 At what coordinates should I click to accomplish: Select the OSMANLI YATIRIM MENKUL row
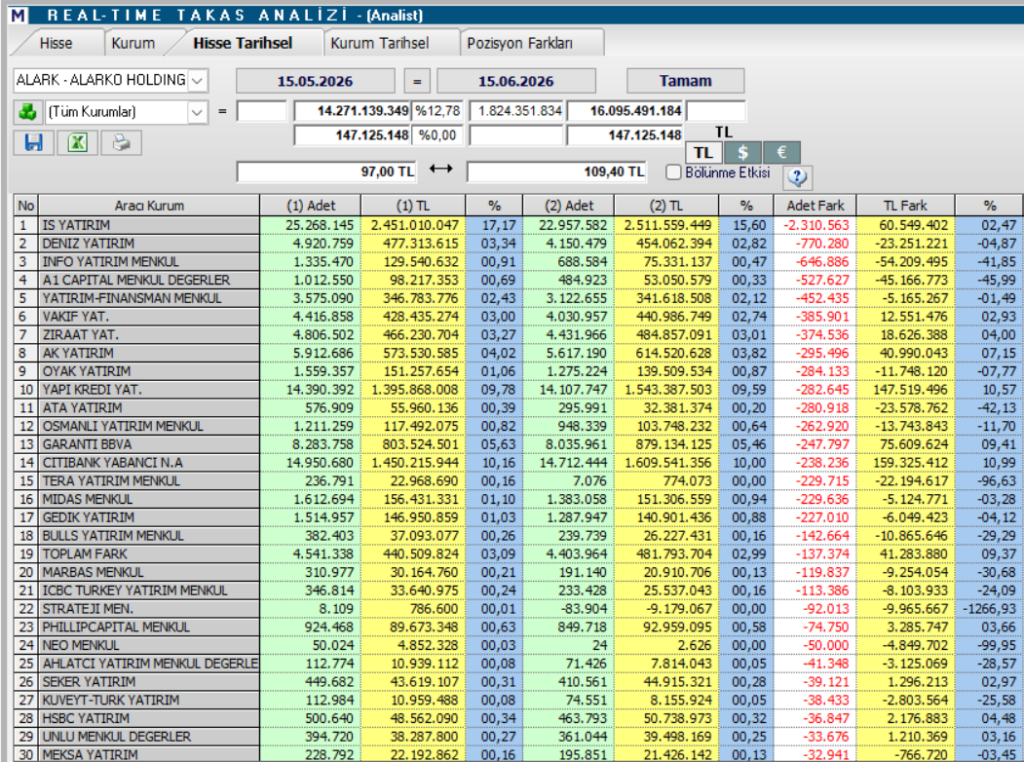point(519,426)
